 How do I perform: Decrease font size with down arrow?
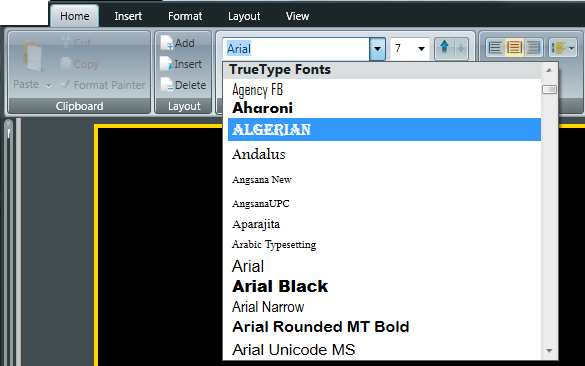pyautogui.click(x=461, y=48)
